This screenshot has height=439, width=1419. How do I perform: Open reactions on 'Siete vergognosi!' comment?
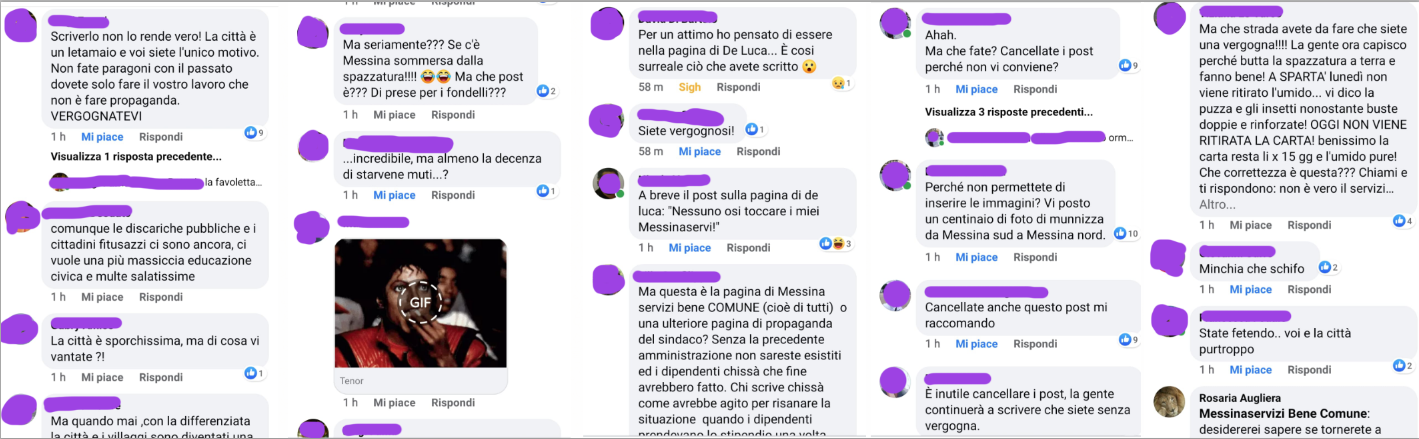[x=751, y=129]
